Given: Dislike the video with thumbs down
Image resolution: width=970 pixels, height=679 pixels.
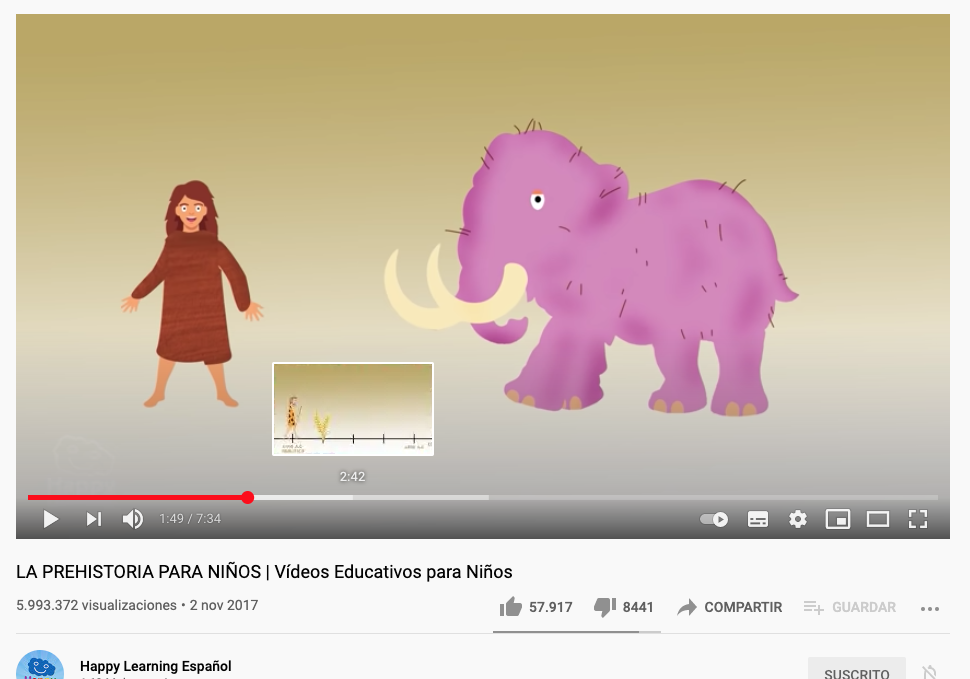Looking at the screenshot, I should pyautogui.click(x=624, y=607).
